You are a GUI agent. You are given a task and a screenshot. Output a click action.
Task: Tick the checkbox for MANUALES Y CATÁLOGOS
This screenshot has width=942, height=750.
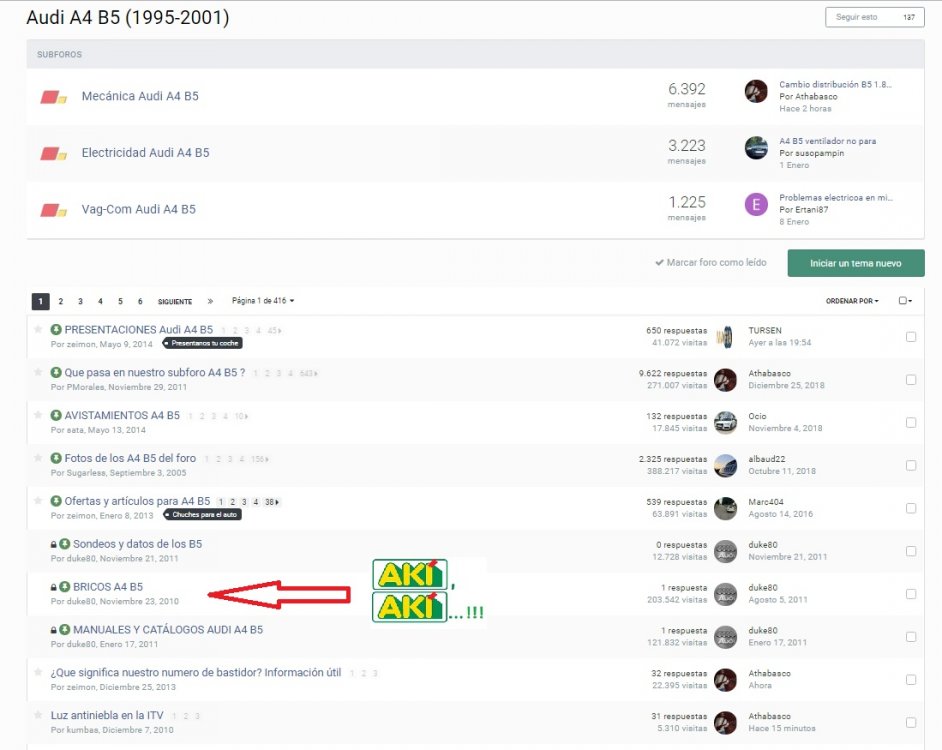click(911, 636)
